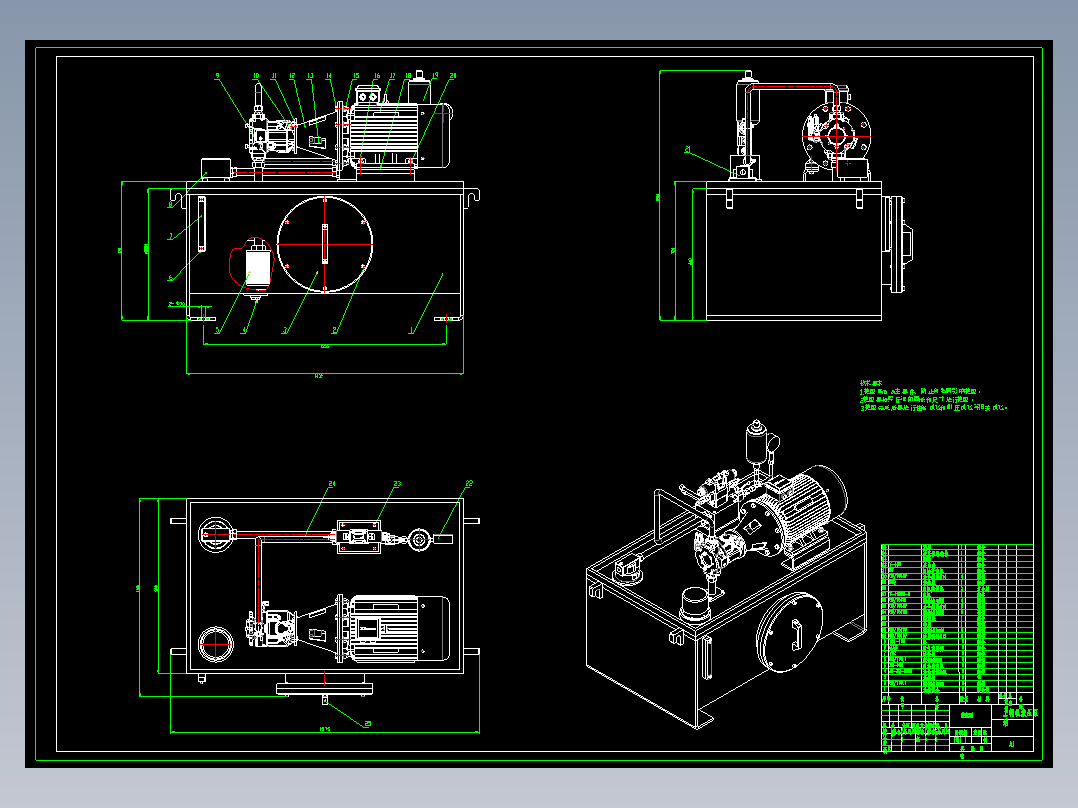Click balloon number 13 in the front view
The image size is (1078, 808).
310,76
